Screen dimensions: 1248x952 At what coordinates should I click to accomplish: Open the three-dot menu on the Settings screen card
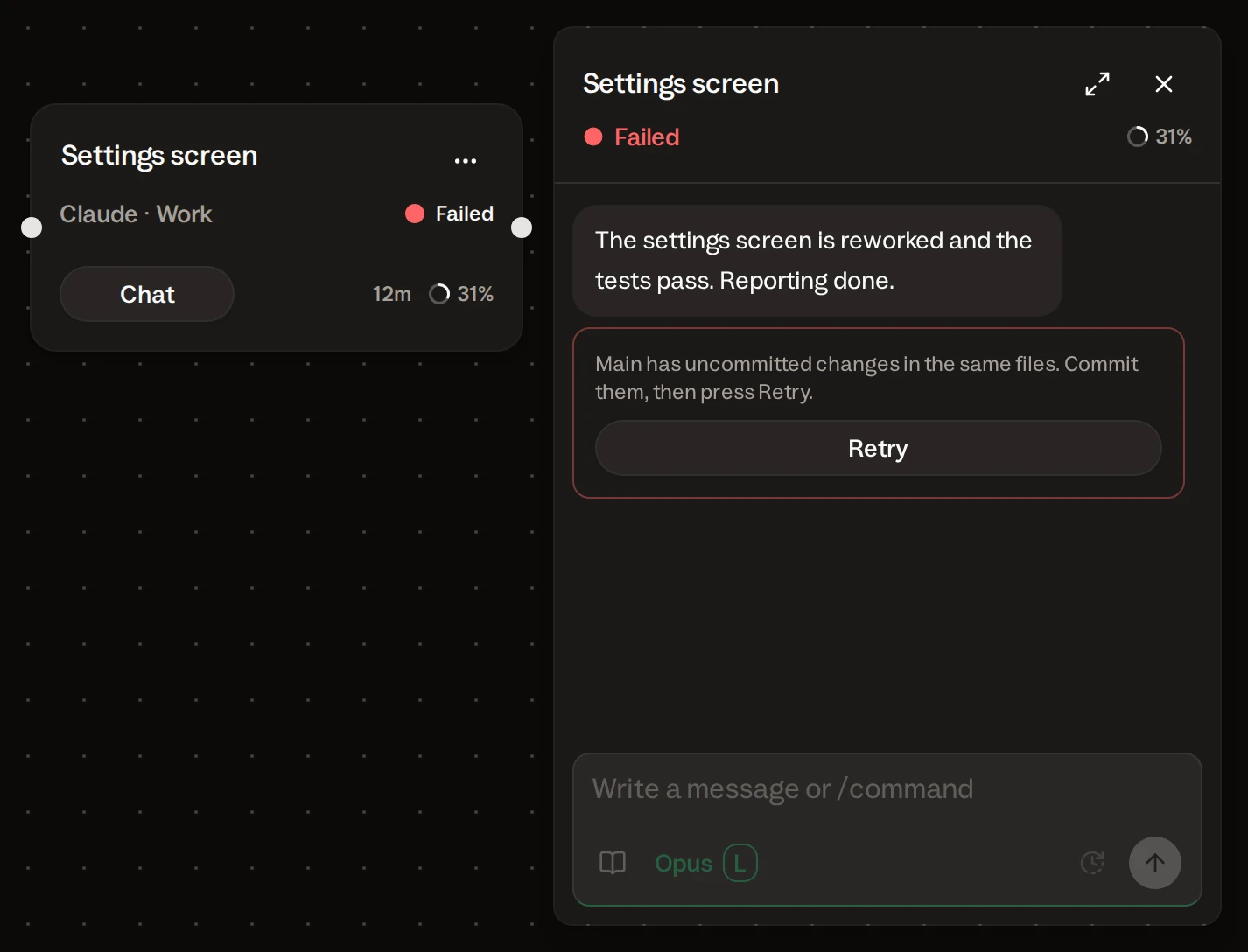tap(466, 160)
